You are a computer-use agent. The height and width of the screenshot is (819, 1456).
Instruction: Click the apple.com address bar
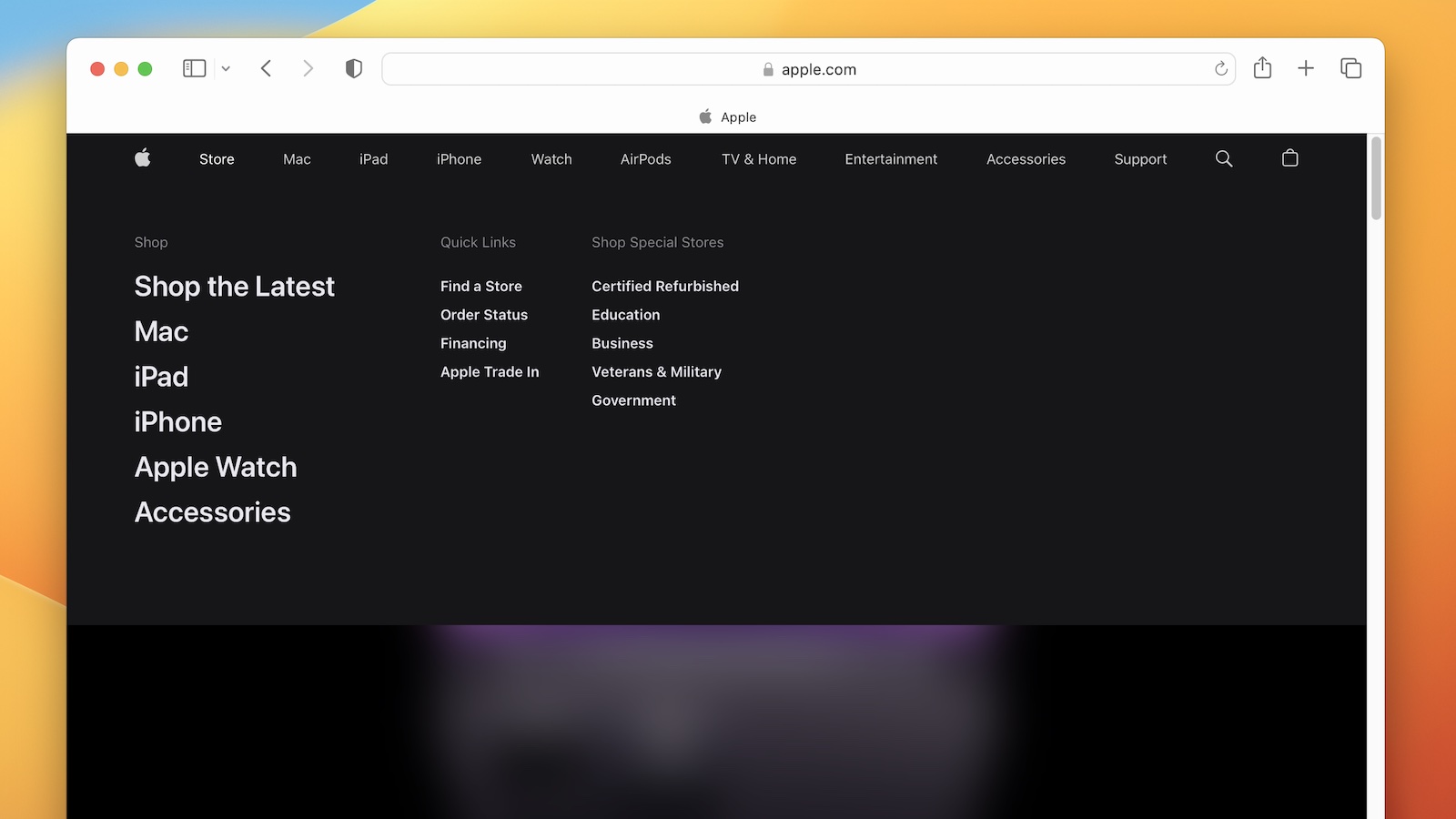click(808, 68)
